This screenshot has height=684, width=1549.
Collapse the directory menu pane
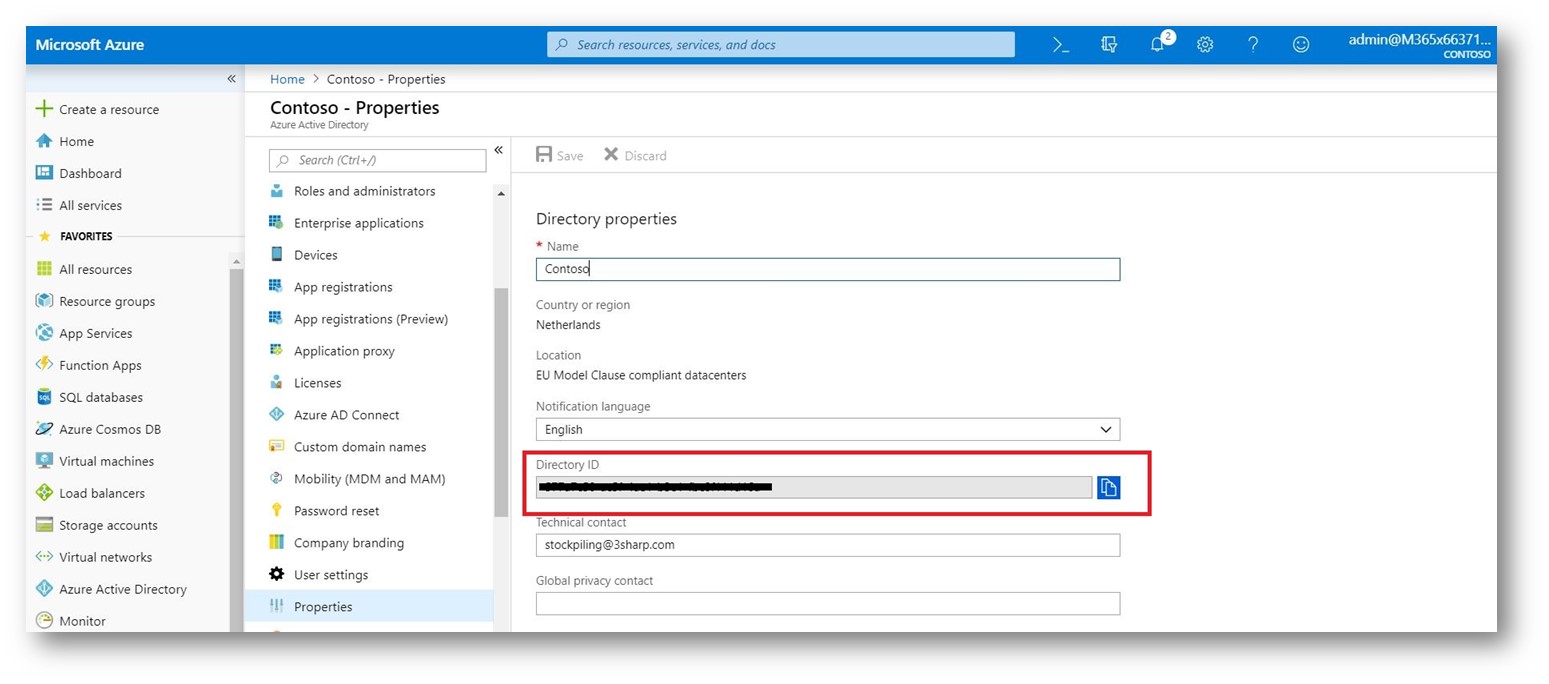[498, 150]
